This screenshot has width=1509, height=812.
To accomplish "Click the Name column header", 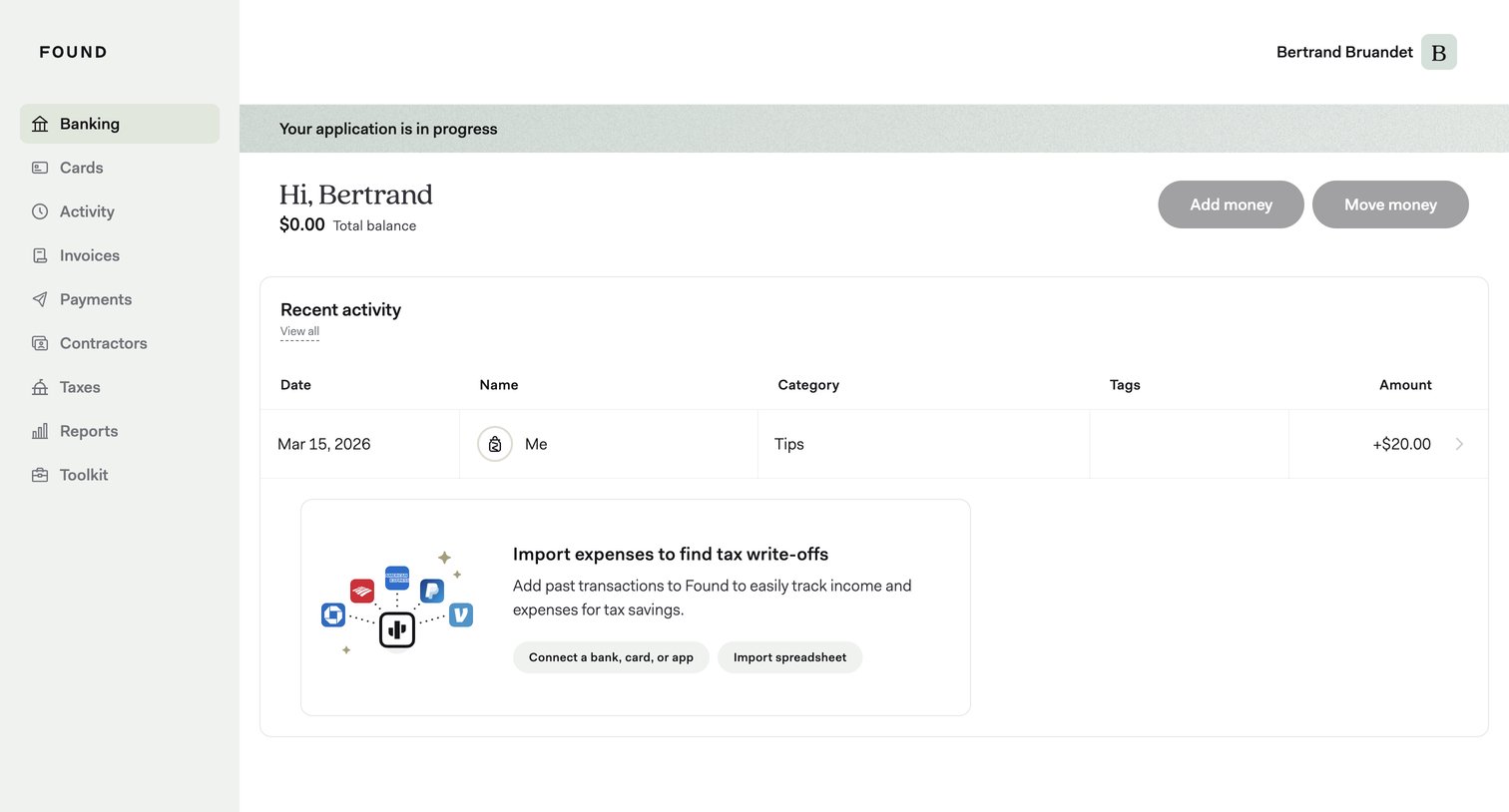I will coord(499,385).
